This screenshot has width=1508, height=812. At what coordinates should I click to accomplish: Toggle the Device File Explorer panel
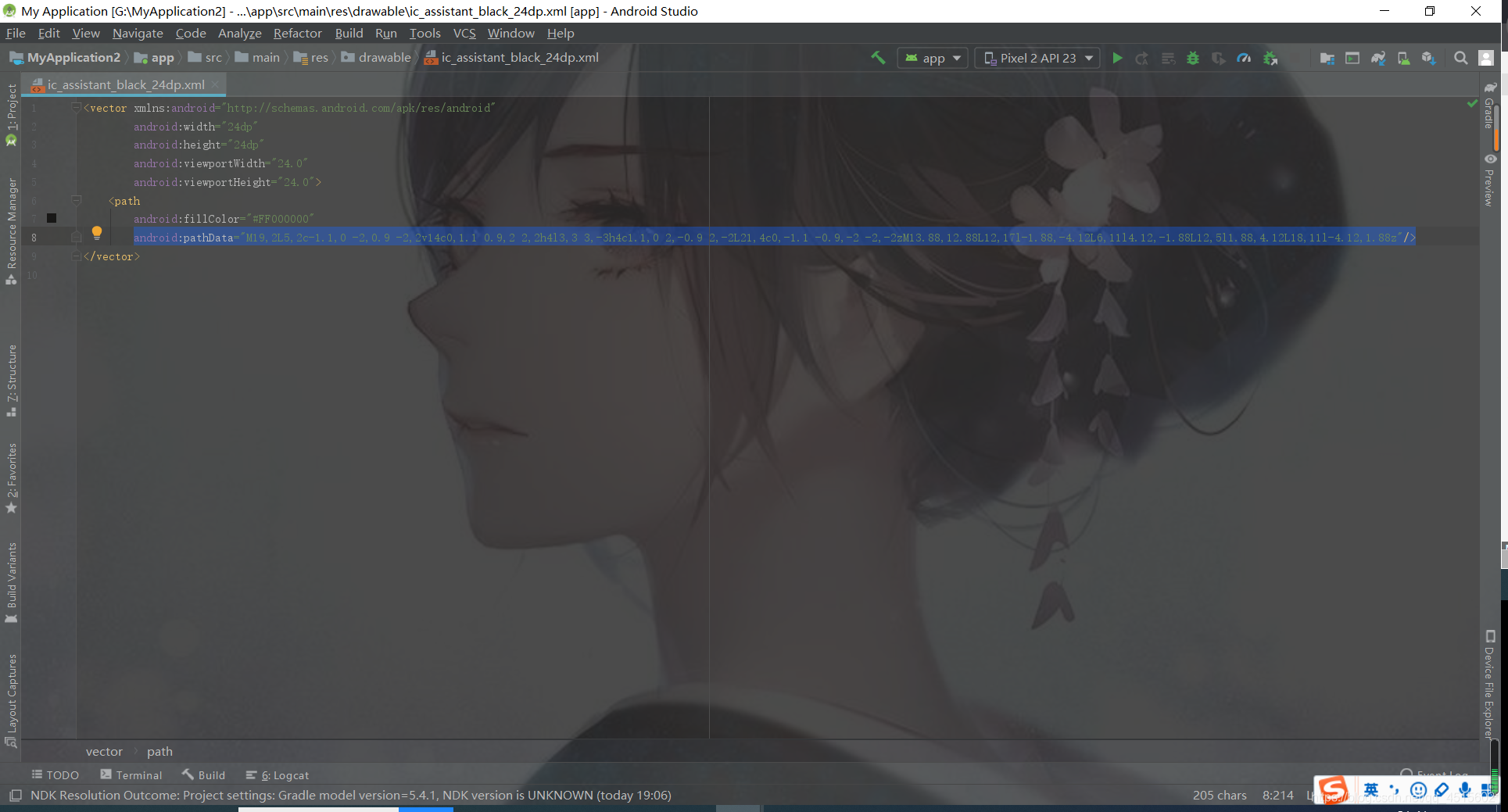pyautogui.click(x=1489, y=684)
